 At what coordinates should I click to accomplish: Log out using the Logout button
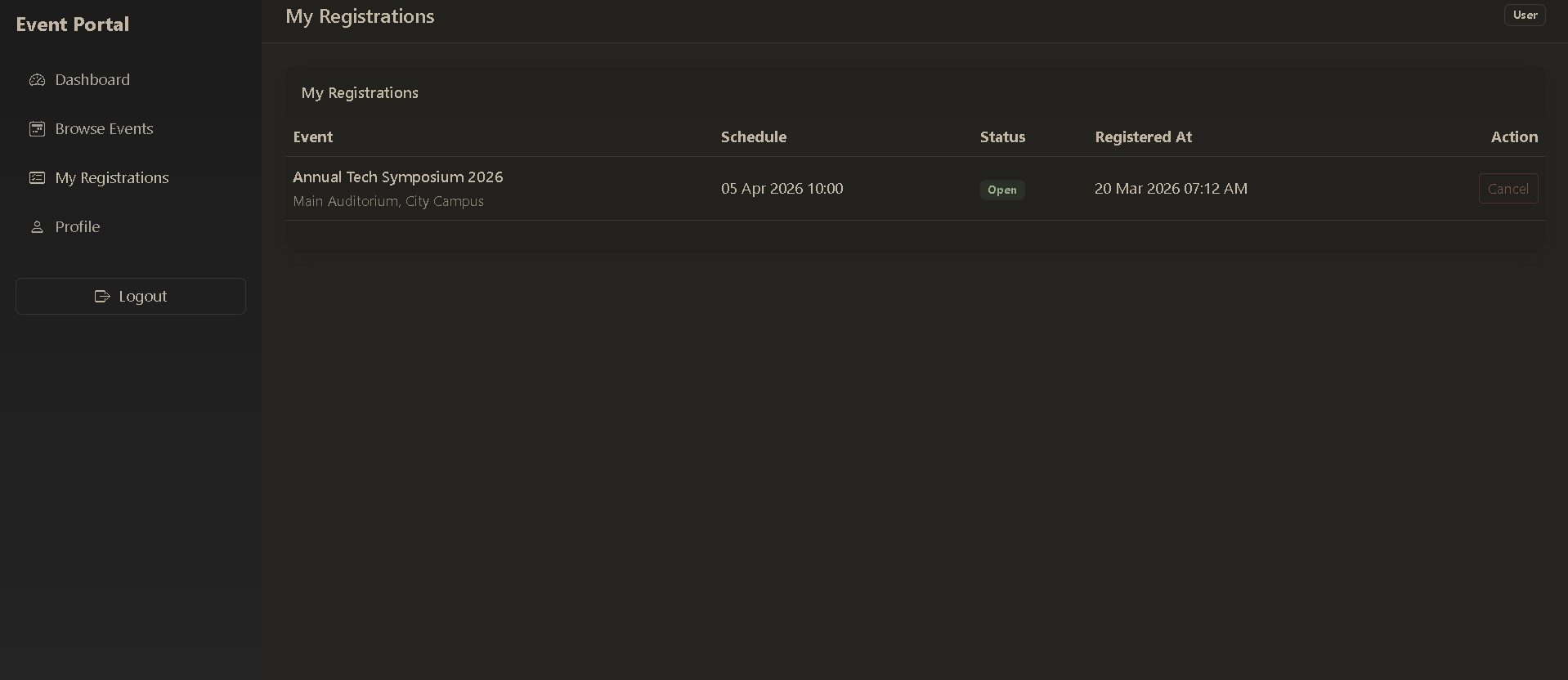click(x=131, y=296)
